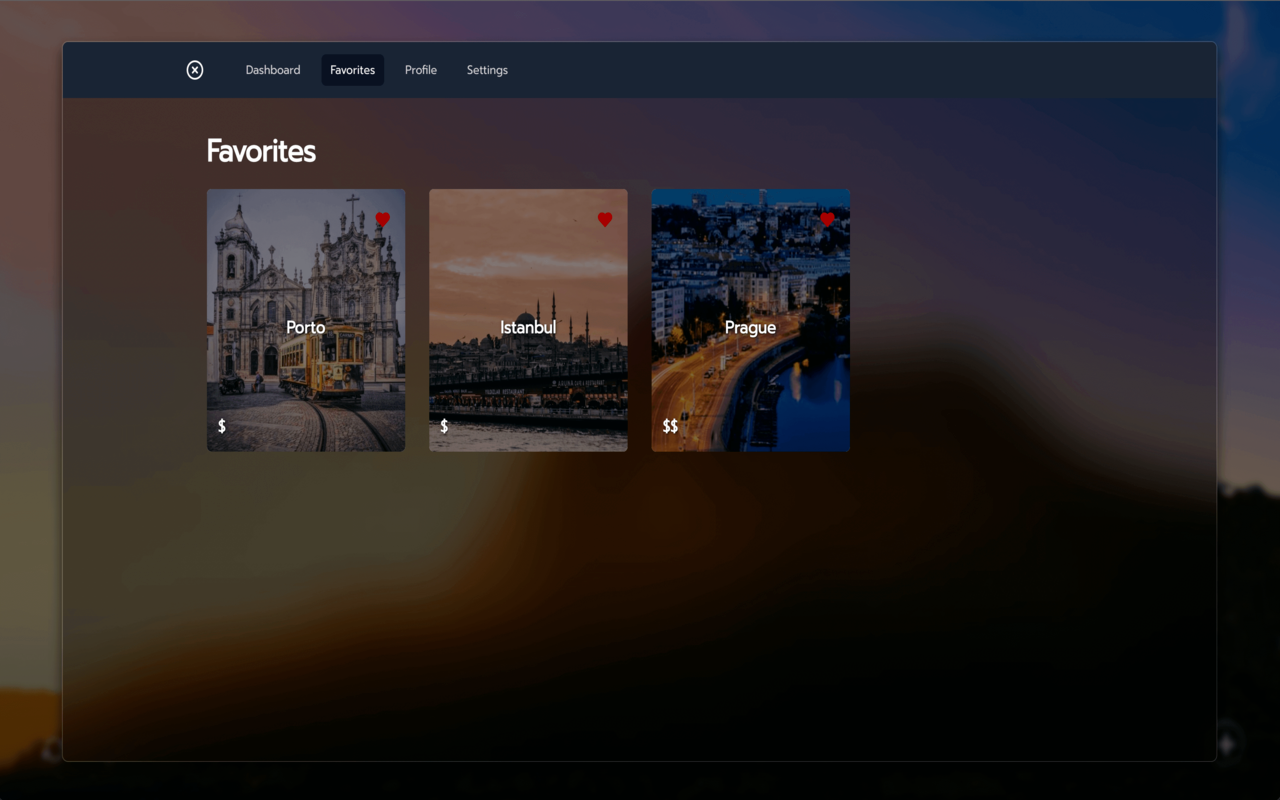Image resolution: width=1280 pixels, height=800 pixels.
Task: Select the Favorites tab
Action: coord(352,70)
